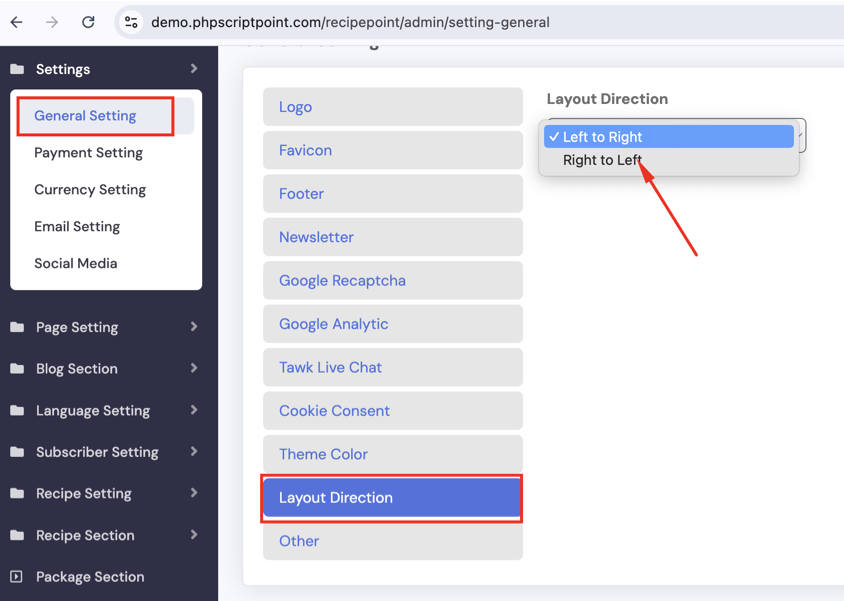Image resolution: width=844 pixels, height=601 pixels.
Task: Switch to the Footer tab
Action: 393,194
